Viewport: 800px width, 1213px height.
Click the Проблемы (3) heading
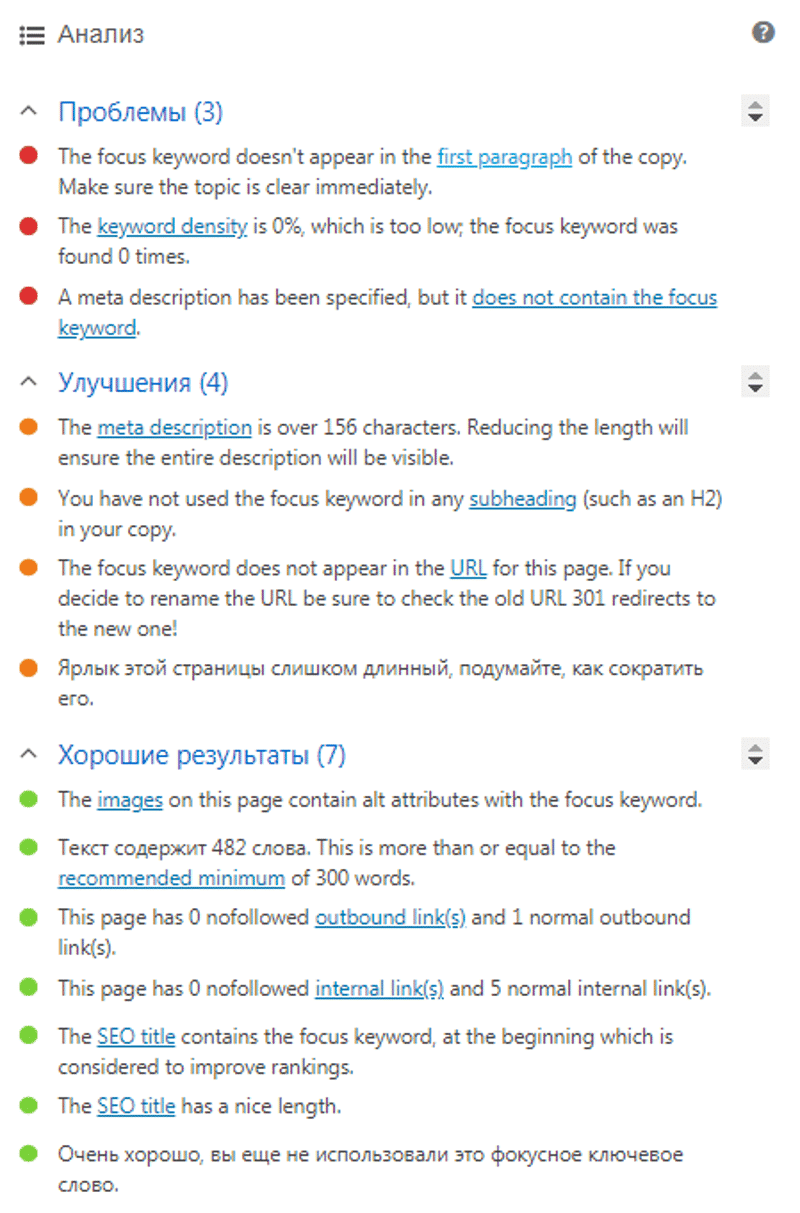tap(140, 112)
